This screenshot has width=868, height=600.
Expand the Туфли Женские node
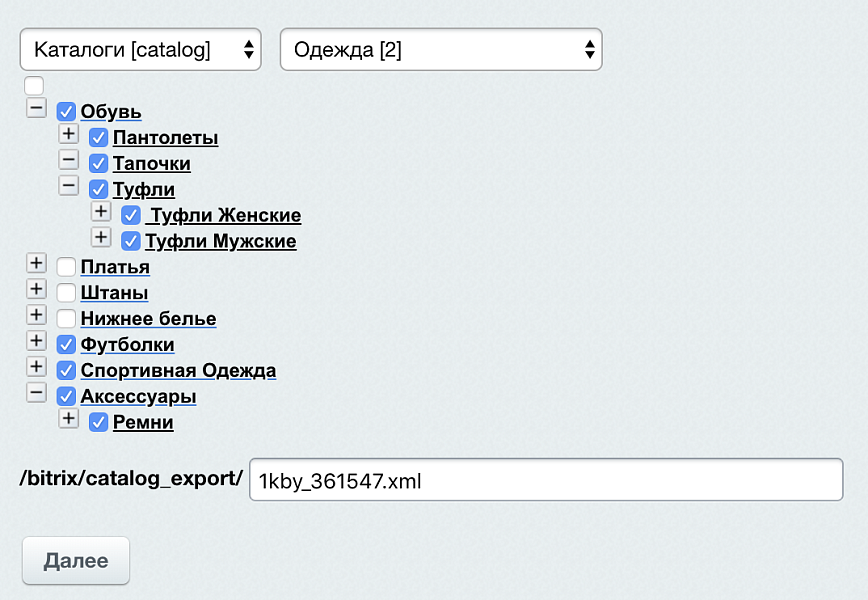[100, 211]
